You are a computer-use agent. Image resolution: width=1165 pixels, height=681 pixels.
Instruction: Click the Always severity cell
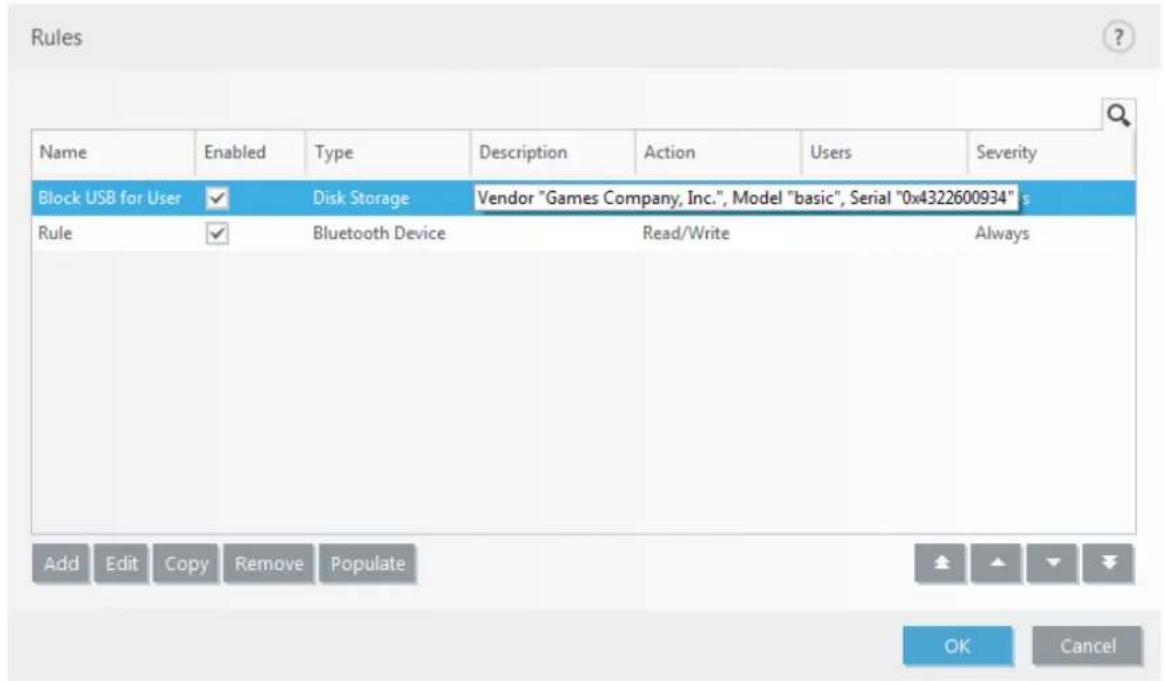(1002, 233)
